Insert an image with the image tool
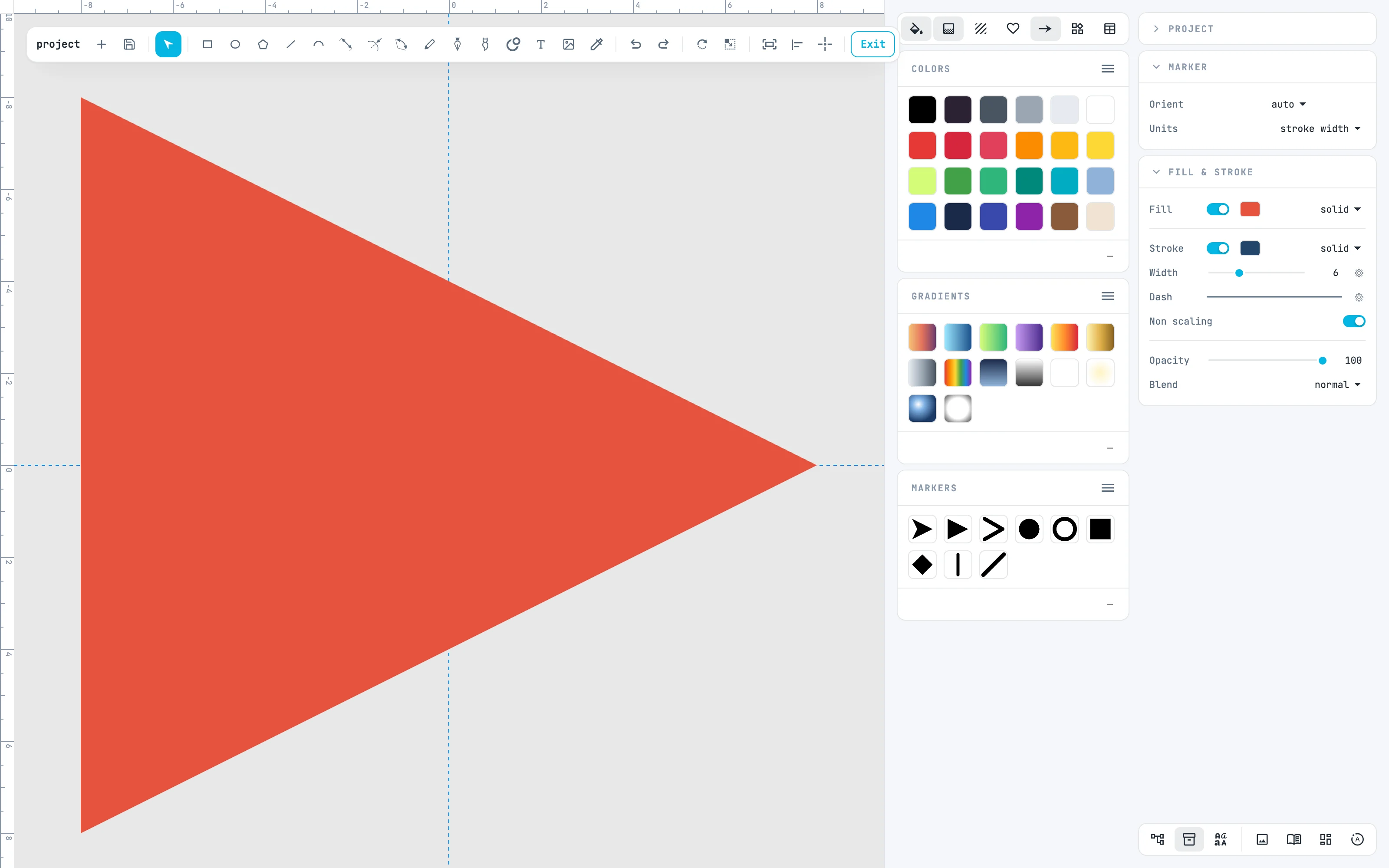This screenshot has width=1389, height=868. 568,44
